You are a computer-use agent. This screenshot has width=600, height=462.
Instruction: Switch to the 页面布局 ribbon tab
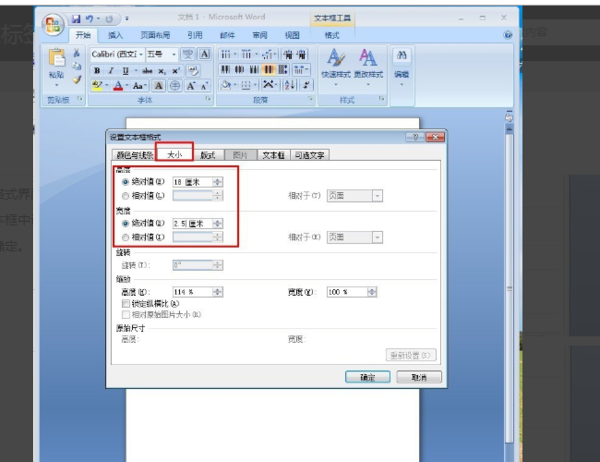(155, 36)
